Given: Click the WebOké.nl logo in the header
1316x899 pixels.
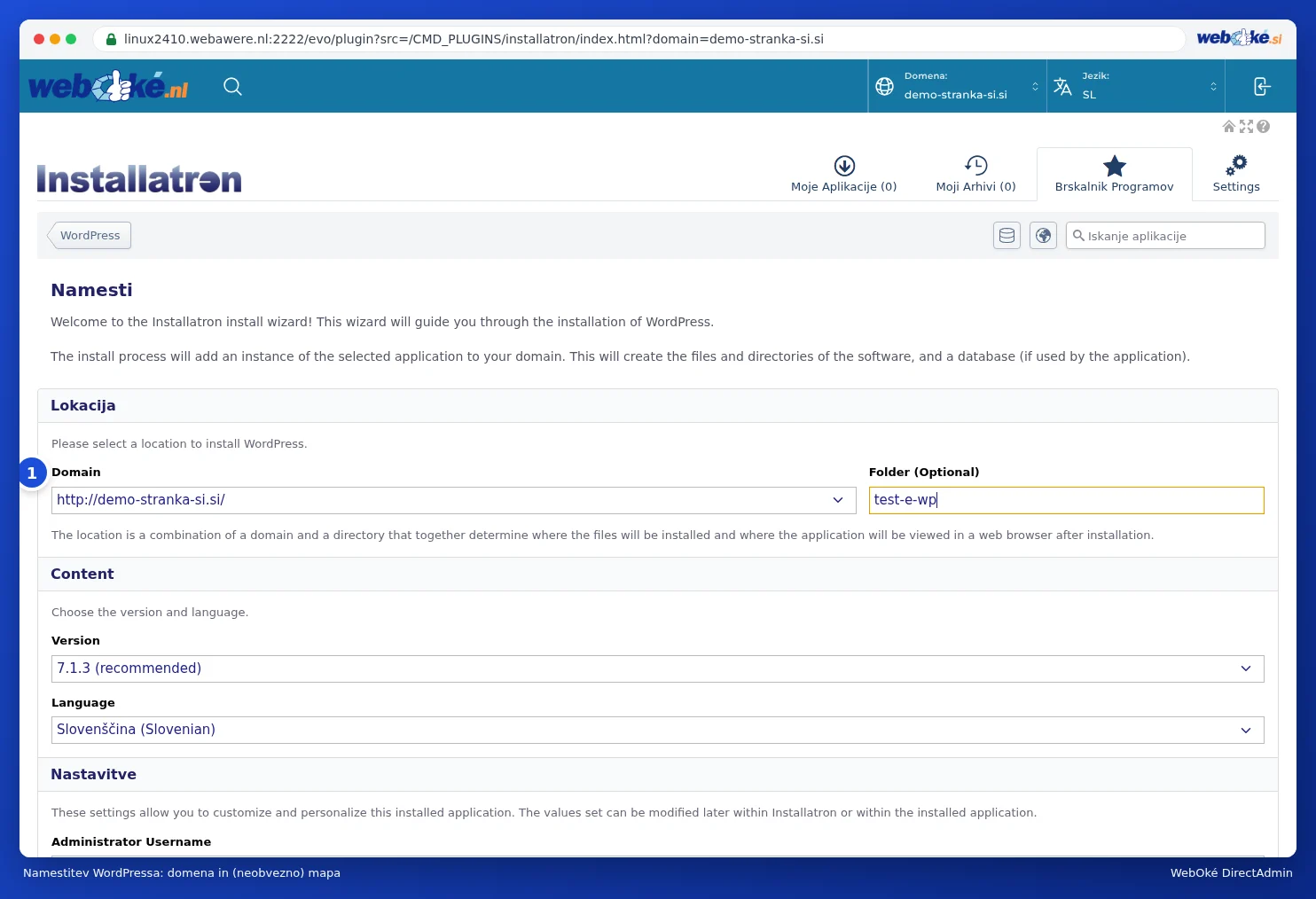Looking at the screenshot, I should tap(108, 86).
